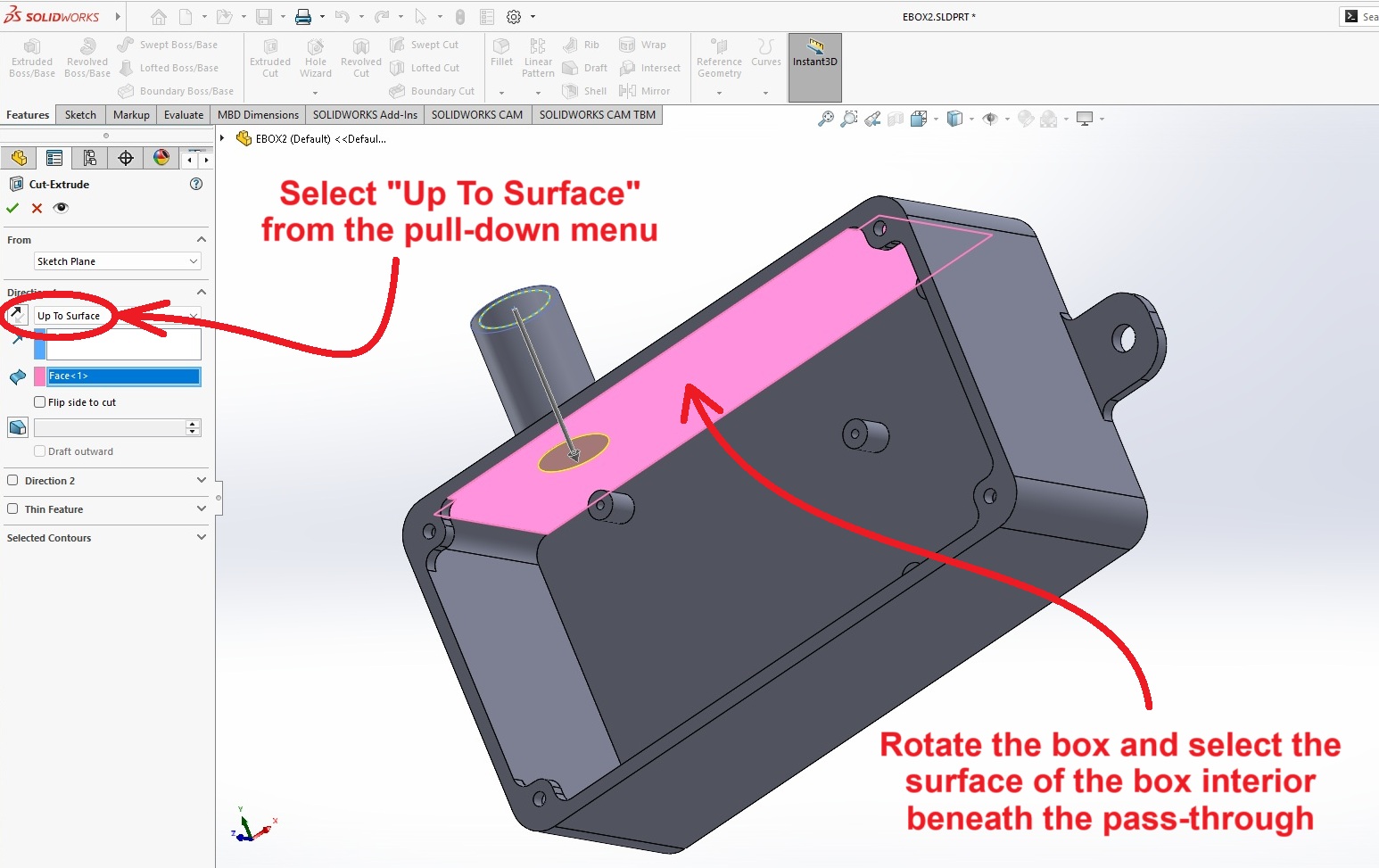Open the From Sketch Plane dropdown
This screenshot has height=868, width=1379.
pyautogui.click(x=117, y=261)
